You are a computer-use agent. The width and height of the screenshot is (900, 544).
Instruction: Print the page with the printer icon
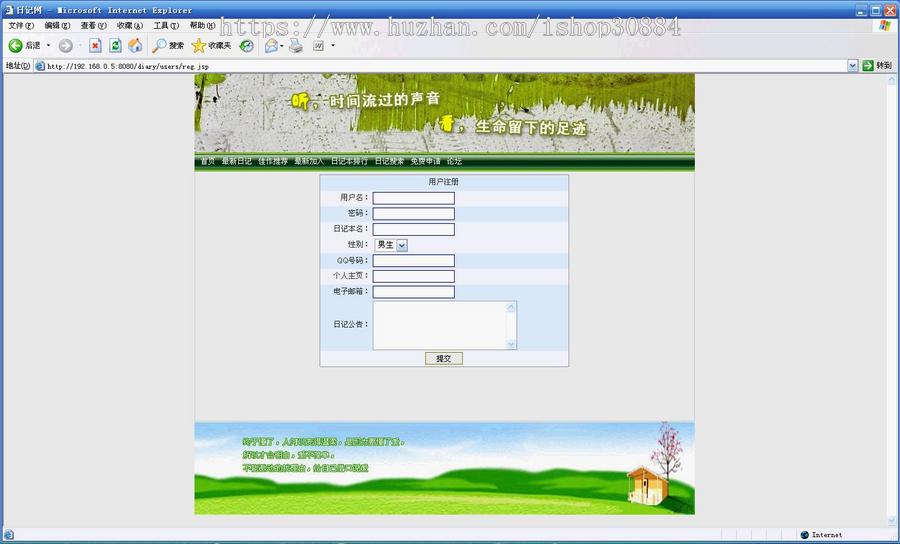[296, 46]
